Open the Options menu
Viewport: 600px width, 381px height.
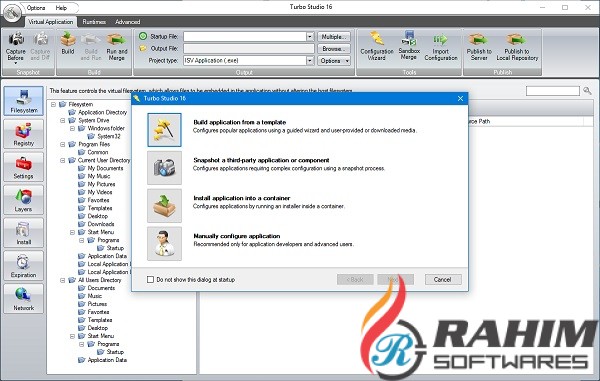coord(36,8)
